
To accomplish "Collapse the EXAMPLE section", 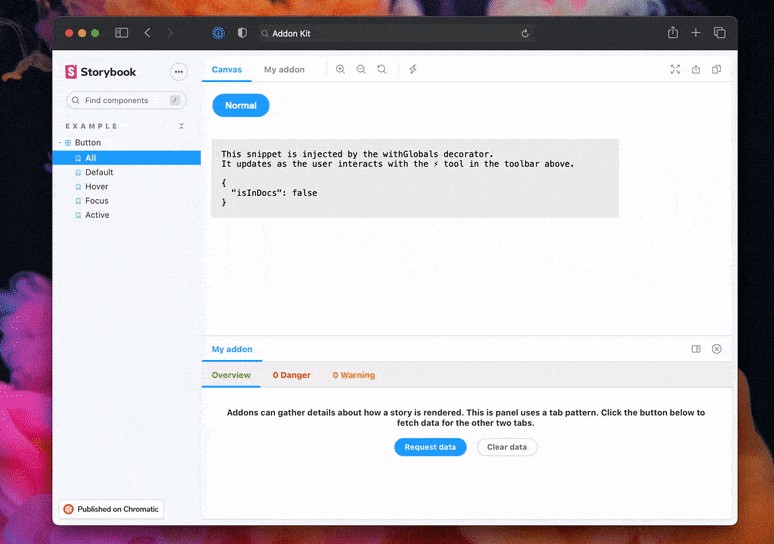I will 181,127.
